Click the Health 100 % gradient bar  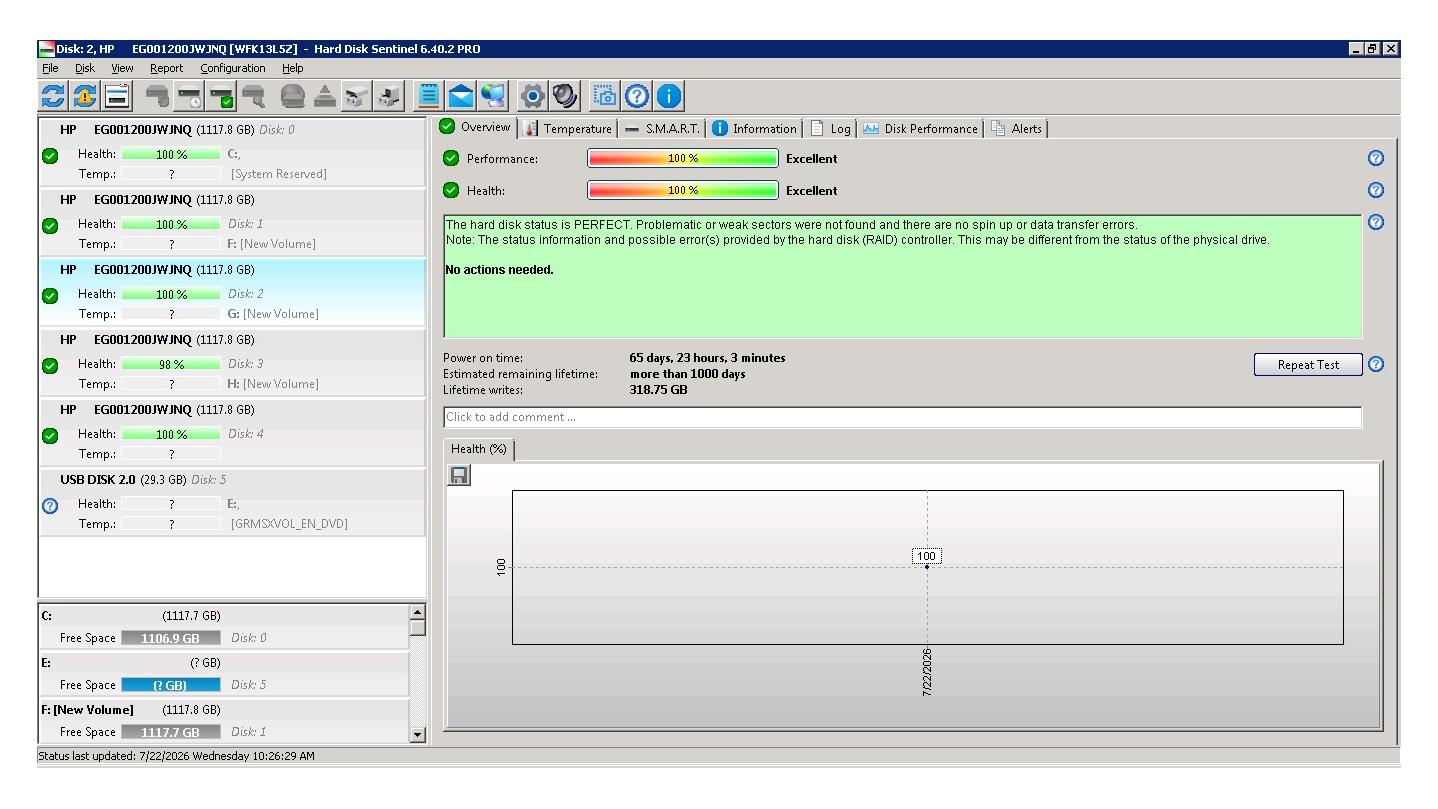click(x=682, y=190)
